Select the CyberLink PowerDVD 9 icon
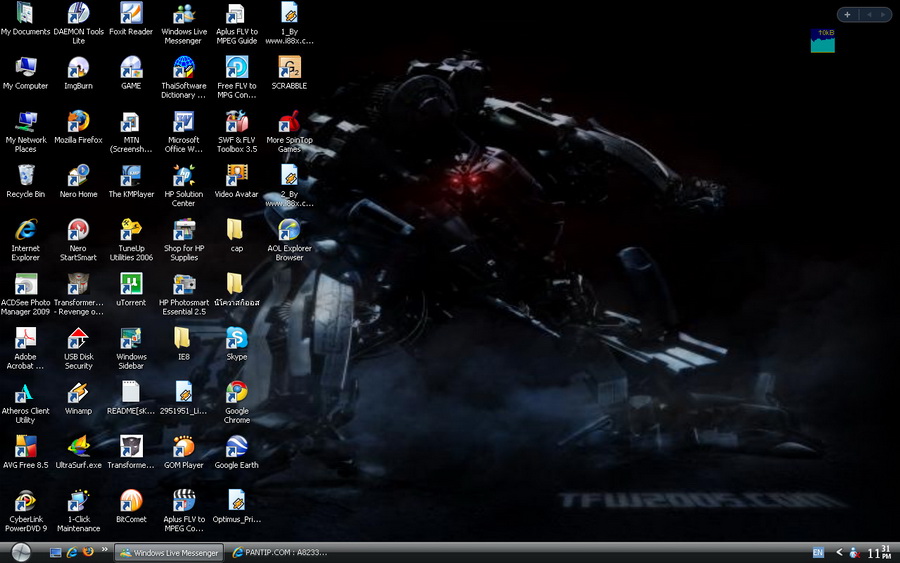 25,500
